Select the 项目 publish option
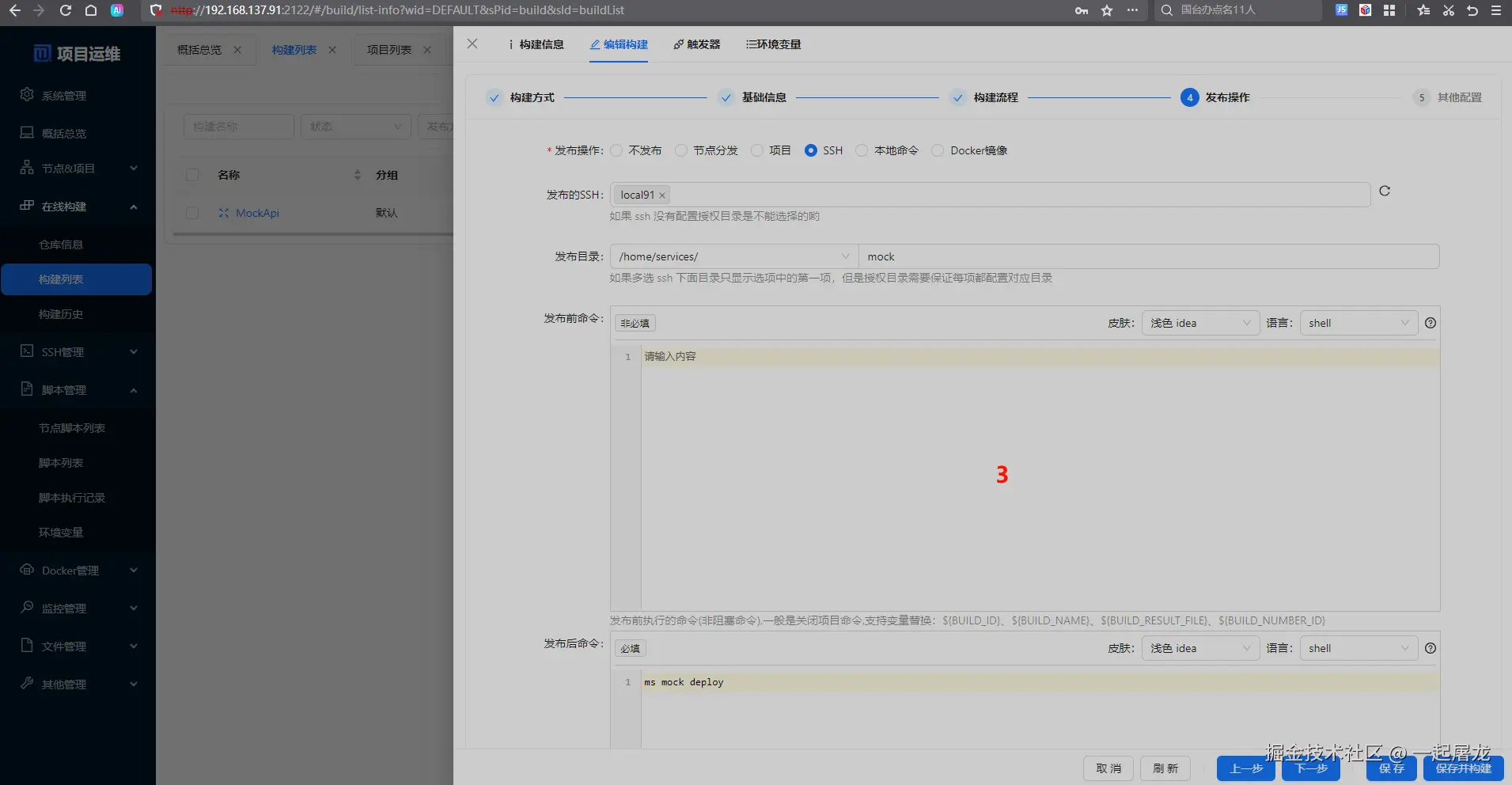 click(x=757, y=150)
